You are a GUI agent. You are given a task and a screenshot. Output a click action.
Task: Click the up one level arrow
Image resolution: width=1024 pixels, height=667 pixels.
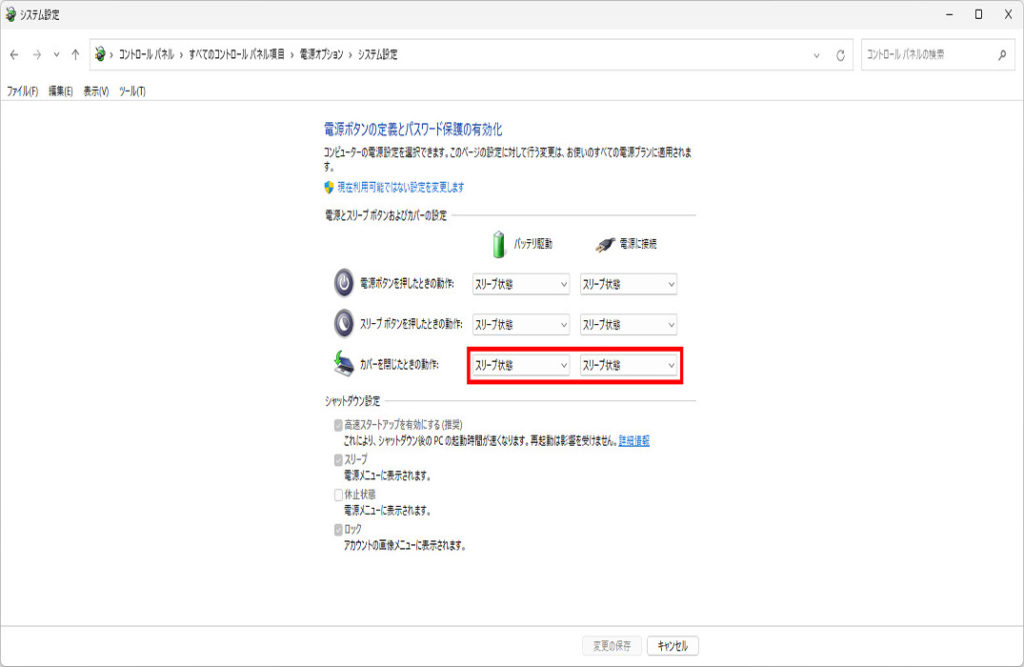pos(75,55)
